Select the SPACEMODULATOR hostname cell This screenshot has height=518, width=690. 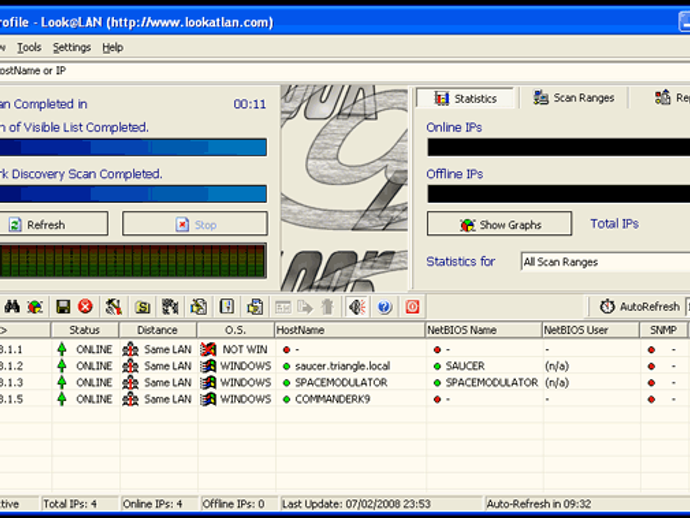pyautogui.click(x=341, y=382)
